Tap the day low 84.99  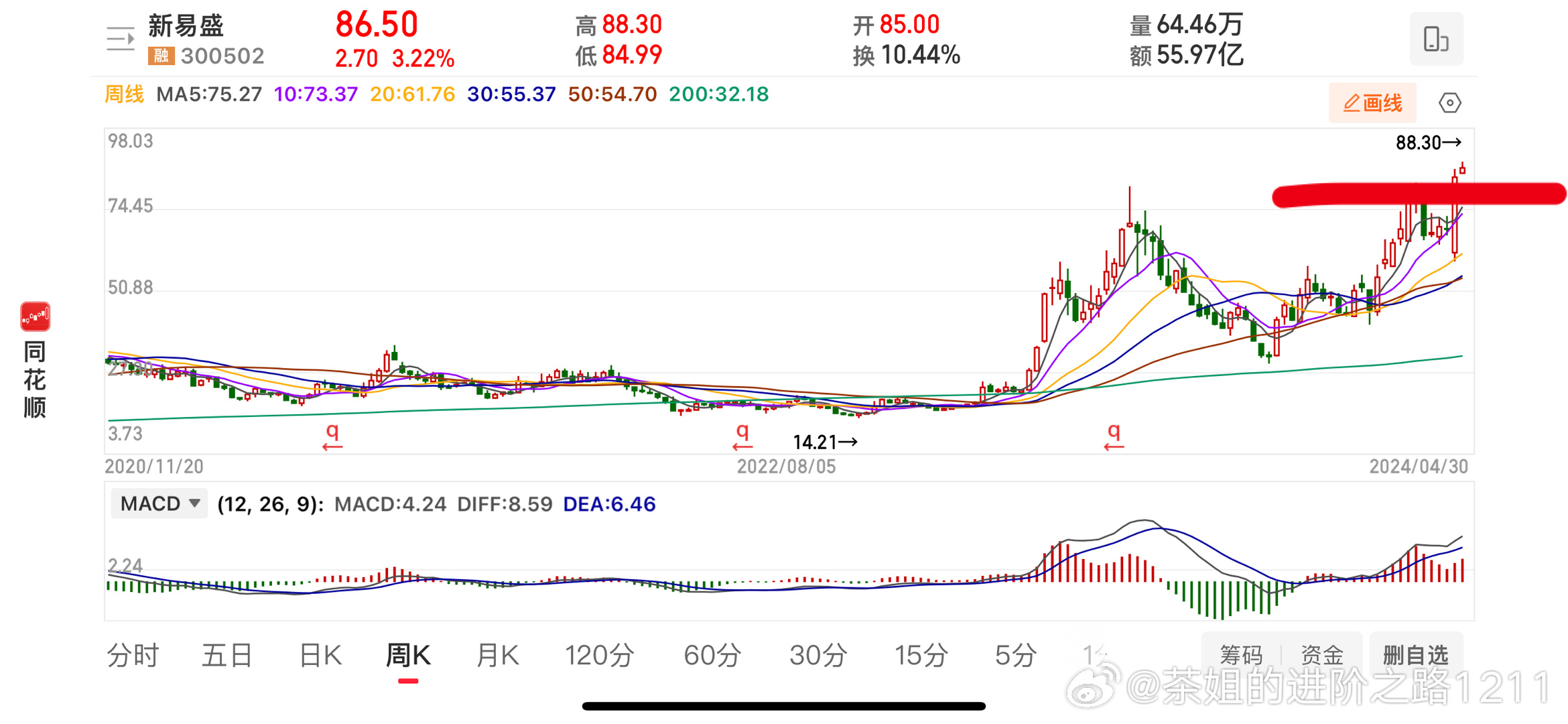(632, 55)
